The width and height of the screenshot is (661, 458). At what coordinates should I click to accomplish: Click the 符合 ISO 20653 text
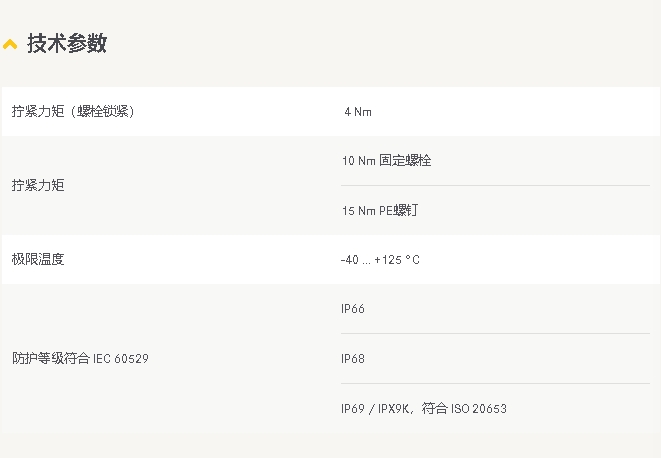(x=464, y=408)
